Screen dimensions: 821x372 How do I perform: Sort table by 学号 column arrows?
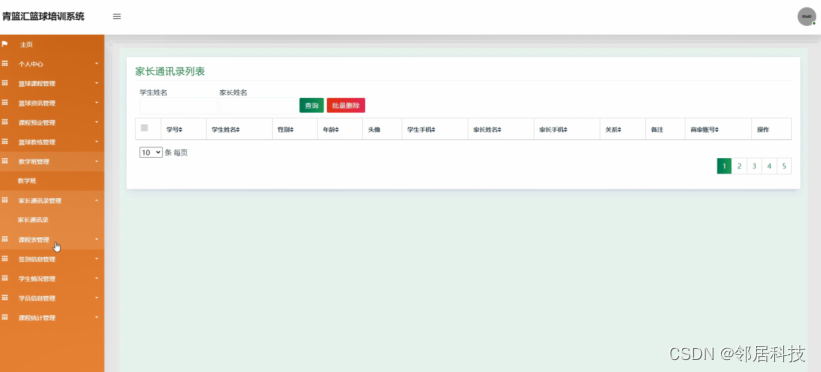point(181,129)
